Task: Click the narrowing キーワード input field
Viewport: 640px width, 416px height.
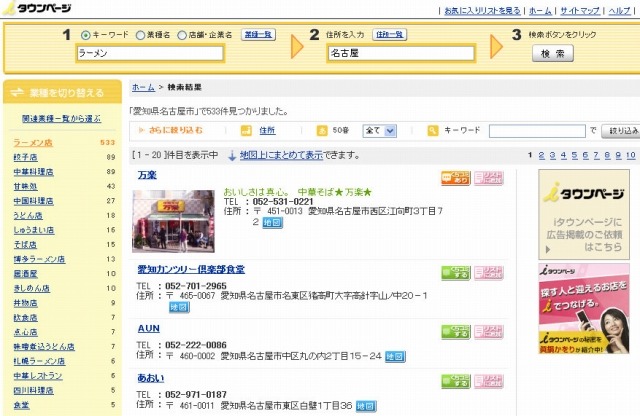Action: pos(537,131)
